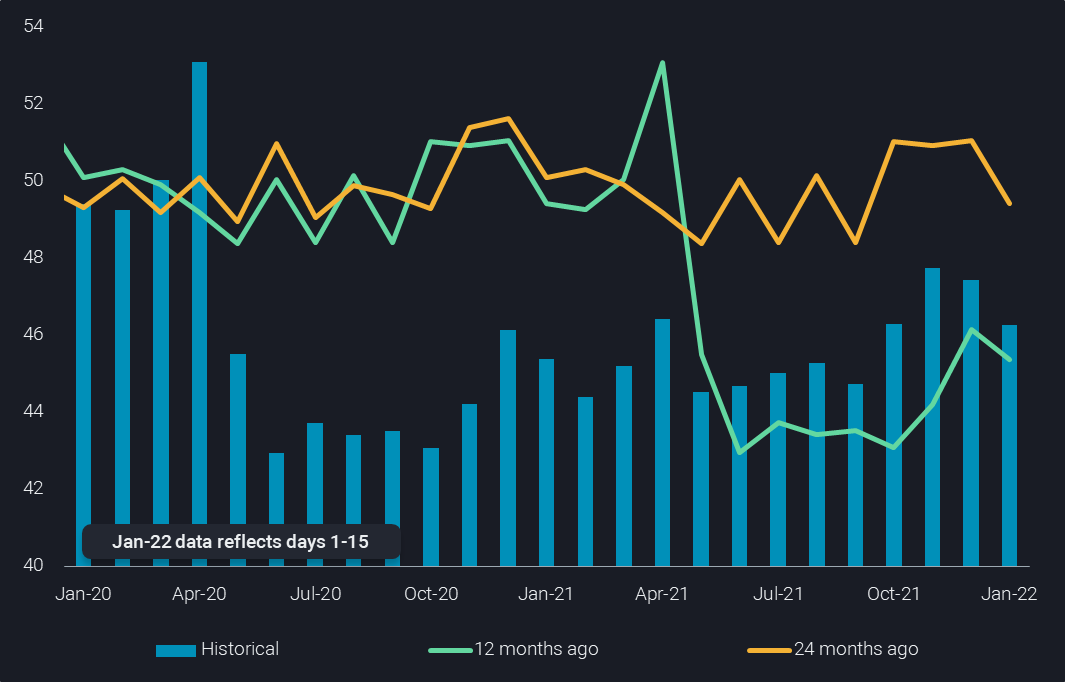1065x682 pixels.
Task: Click the 52 y-axis value
Action: (x=33, y=103)
